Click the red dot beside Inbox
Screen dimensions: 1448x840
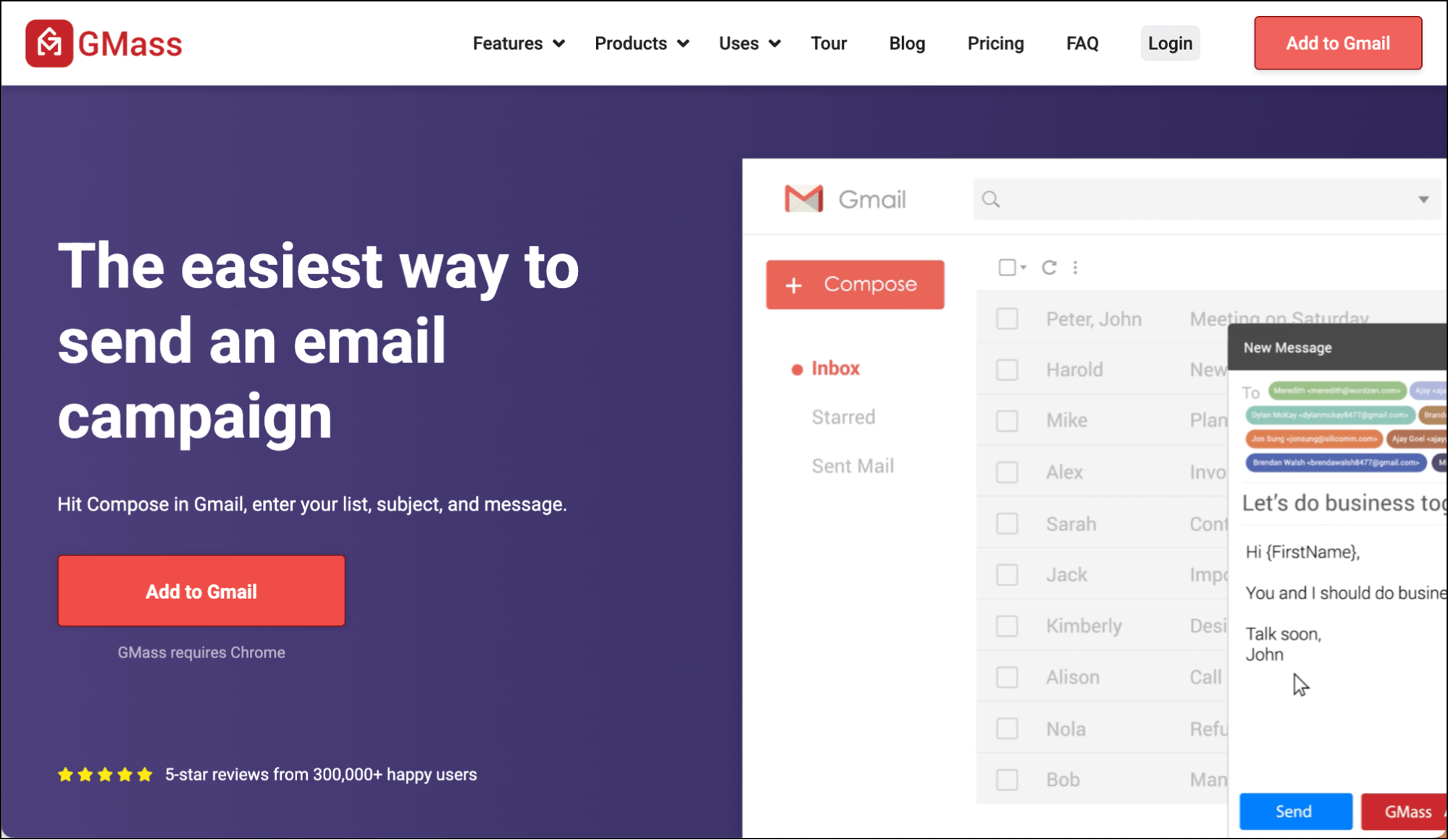click(x=797, y=369)
